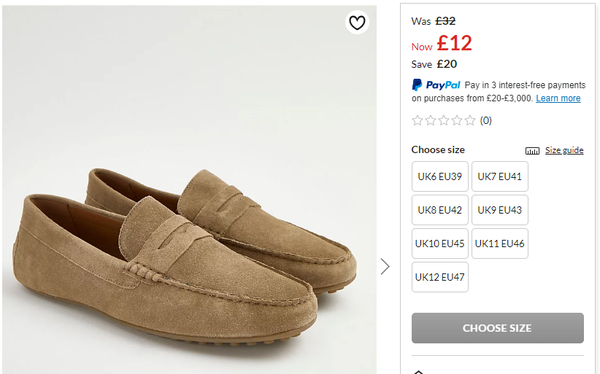600x374 pixels.
Task: Pick the UK8 EU42 size option
Action: (x=440, y=210)
